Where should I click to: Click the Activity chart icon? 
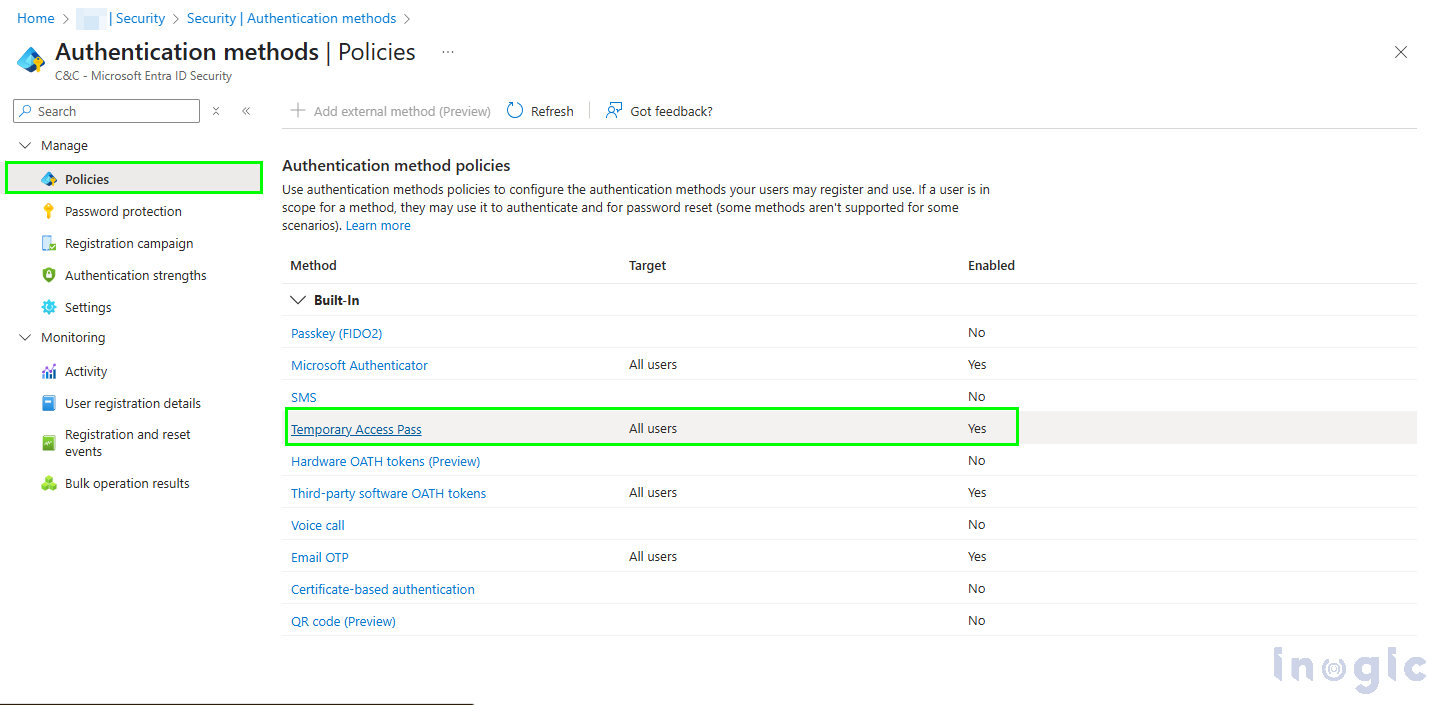[x=48, y=371]
